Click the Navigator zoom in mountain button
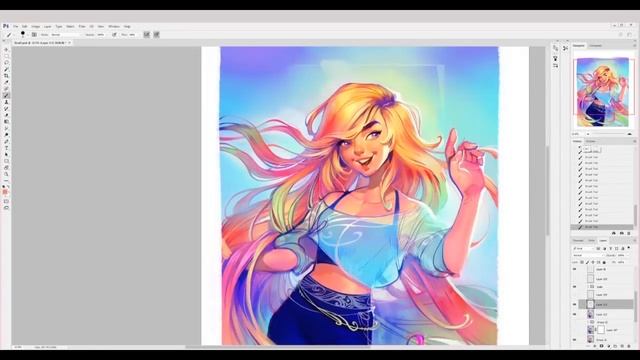640x360 pixels. coord(630,134)
